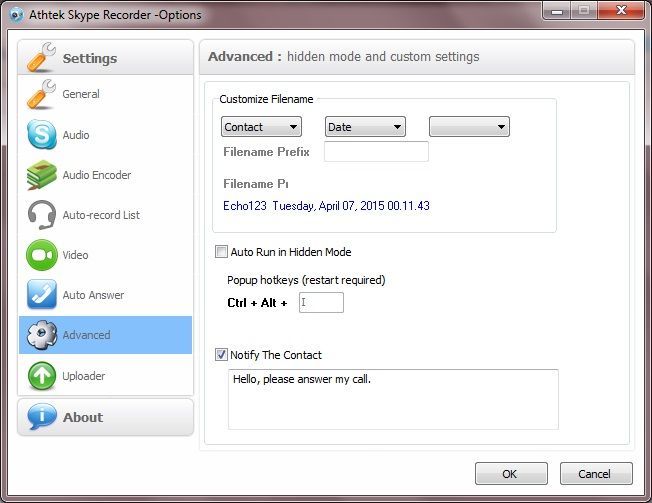This screenshot has width=652, height=503.
Task: Open the Date filename dropdown
Action: (x=365, y=127)
